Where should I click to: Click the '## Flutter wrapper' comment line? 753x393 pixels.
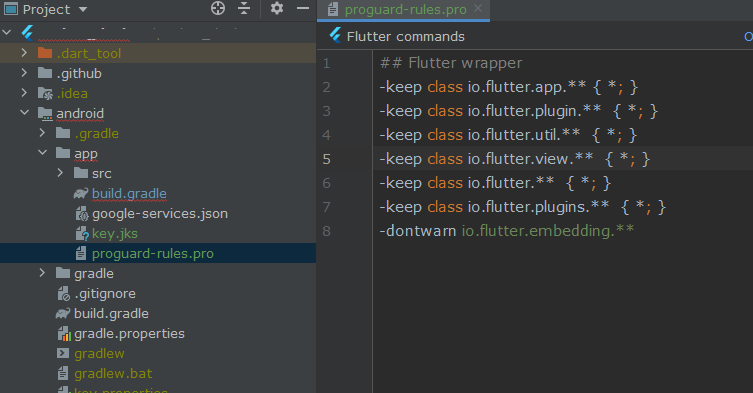click(x=450, y=63)
